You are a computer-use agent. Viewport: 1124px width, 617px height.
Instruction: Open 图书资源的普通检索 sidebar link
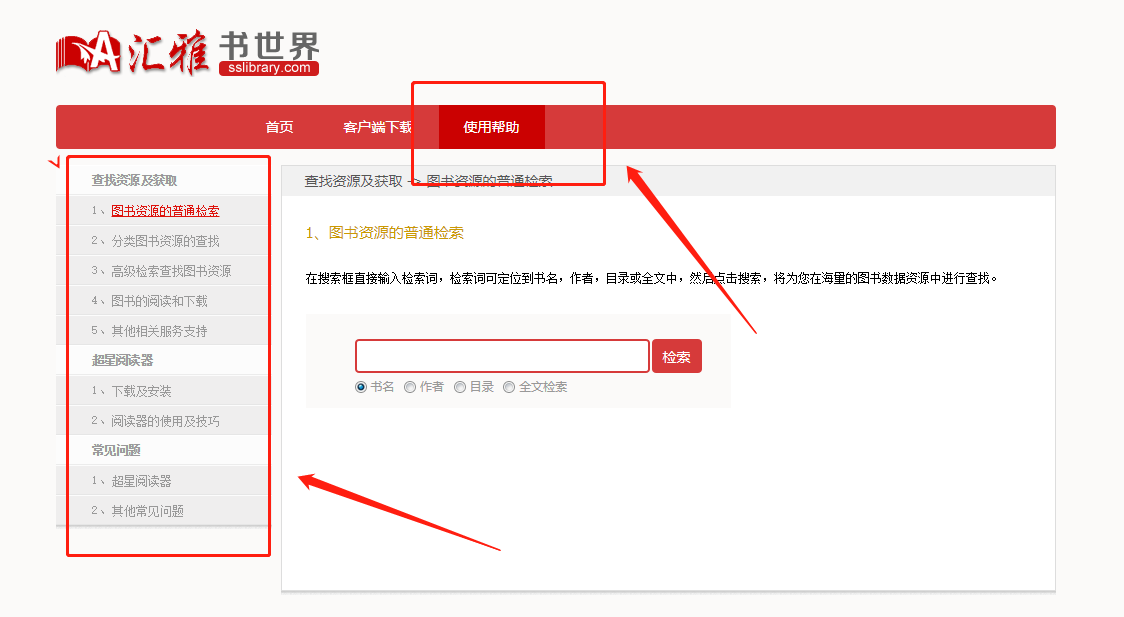tap(165, 211)
